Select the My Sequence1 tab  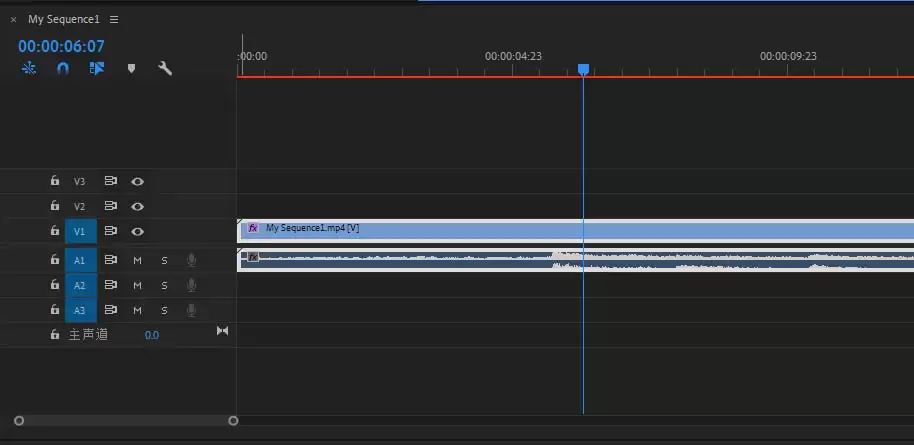pyautogui.click(x=64, y=19)
